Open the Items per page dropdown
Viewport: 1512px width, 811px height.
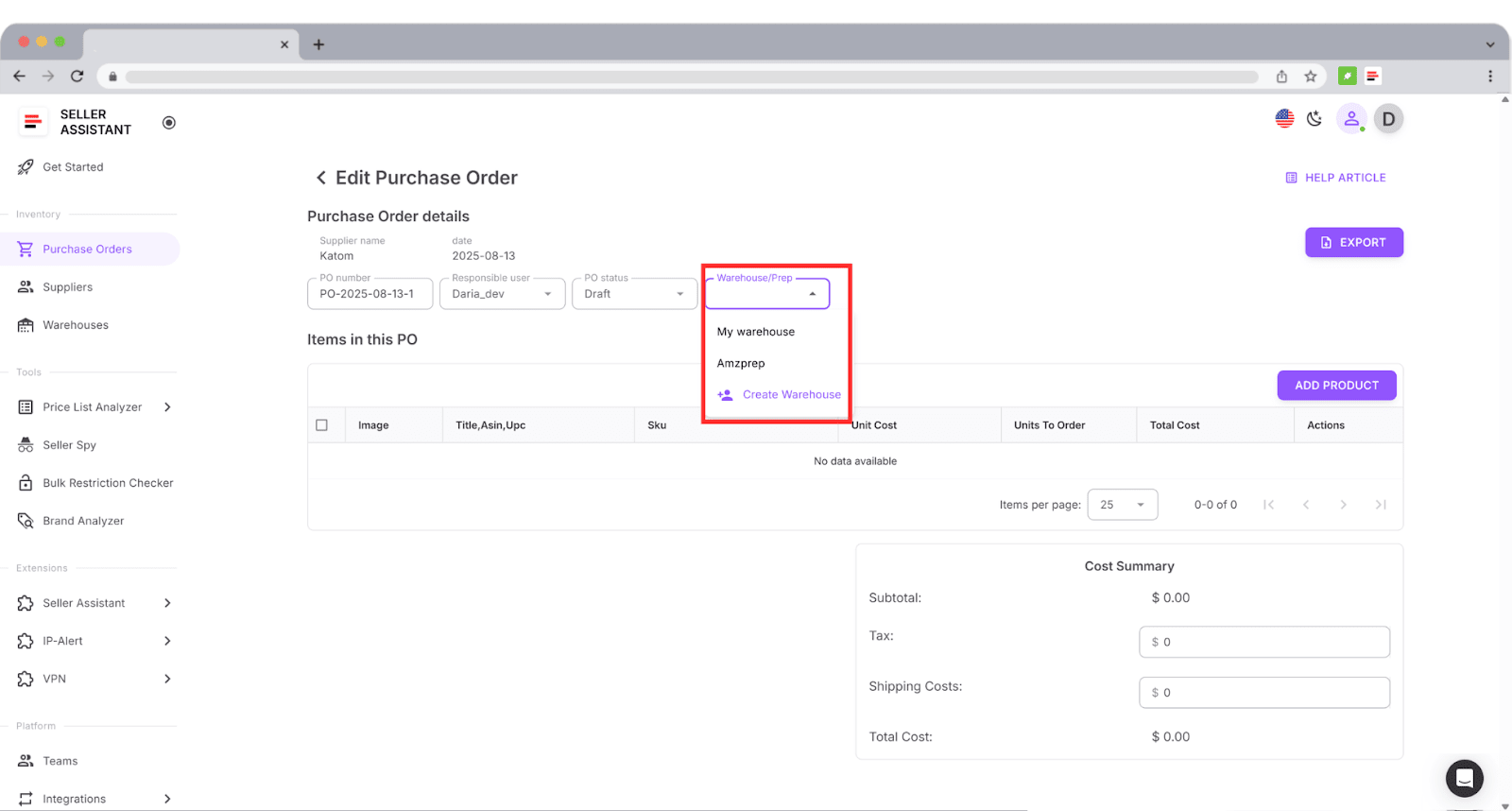(1123, 505)
